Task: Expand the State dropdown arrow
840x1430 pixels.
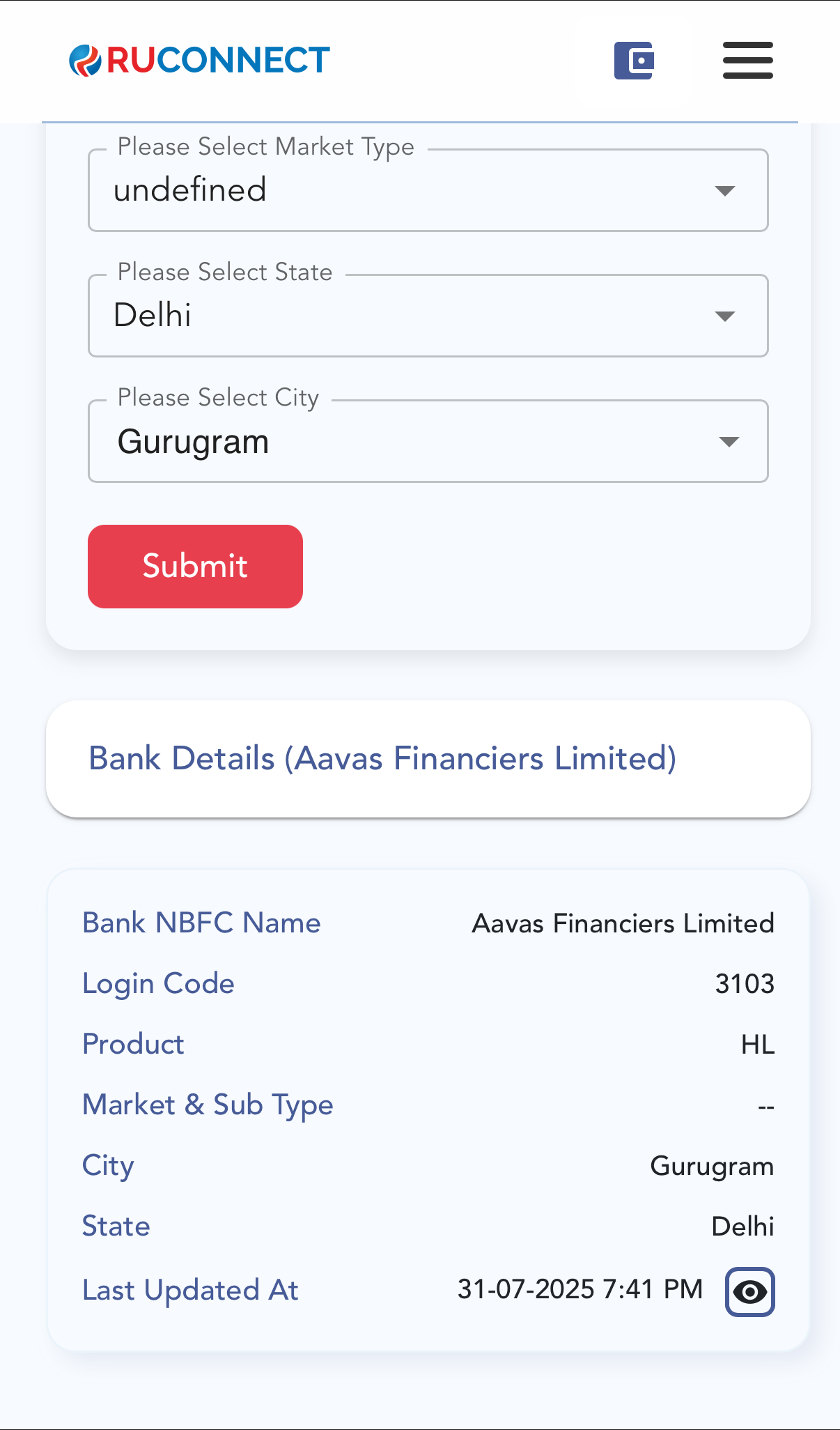Action: [x=725, y=316]
